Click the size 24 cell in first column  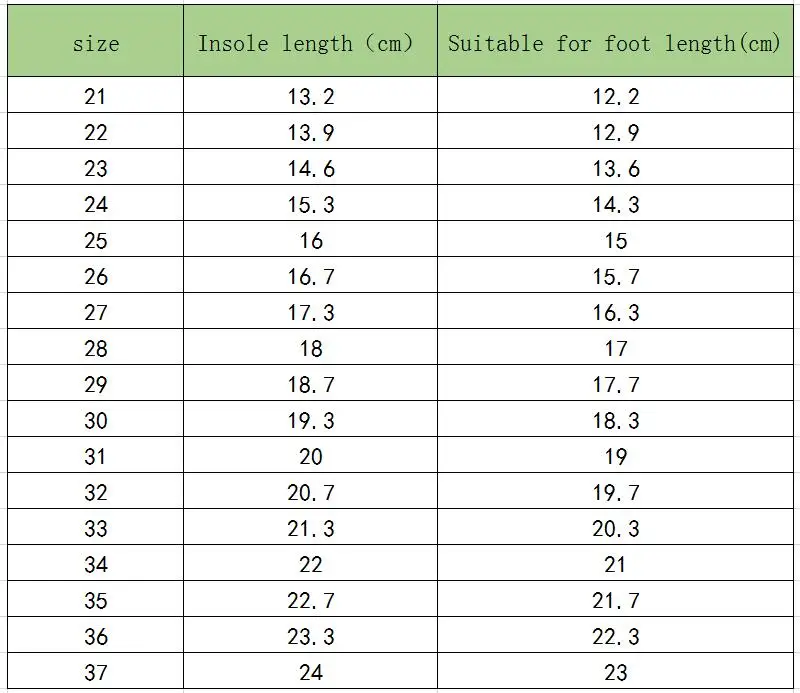[x=96, y=205]
